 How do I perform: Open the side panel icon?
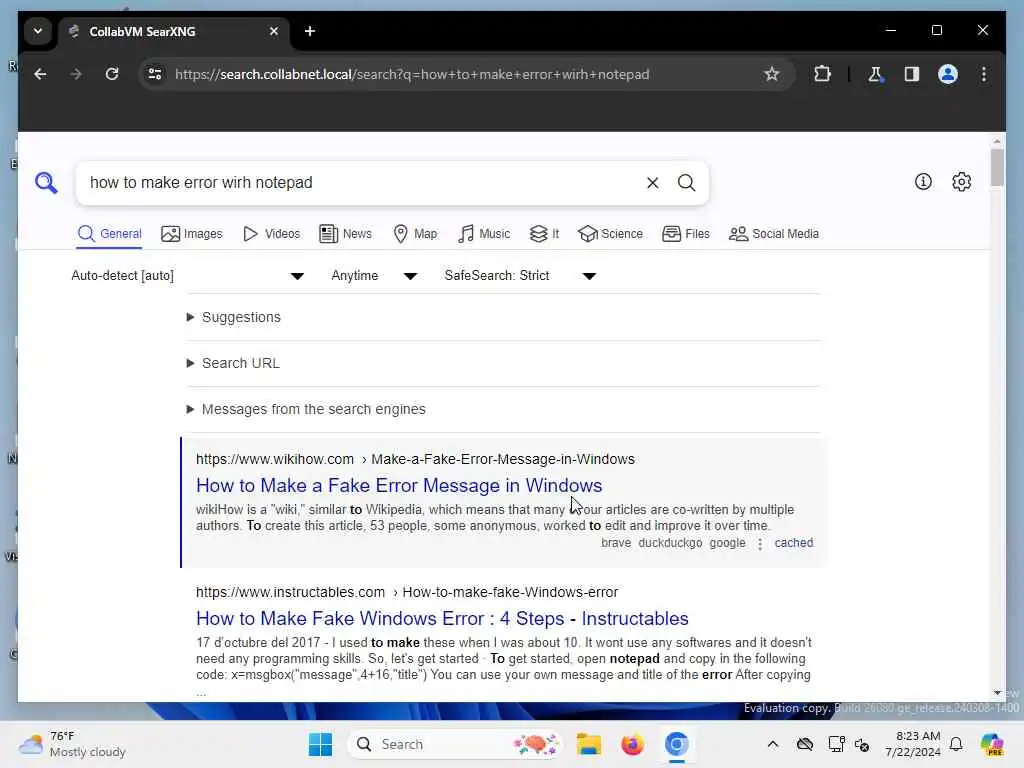912,74
